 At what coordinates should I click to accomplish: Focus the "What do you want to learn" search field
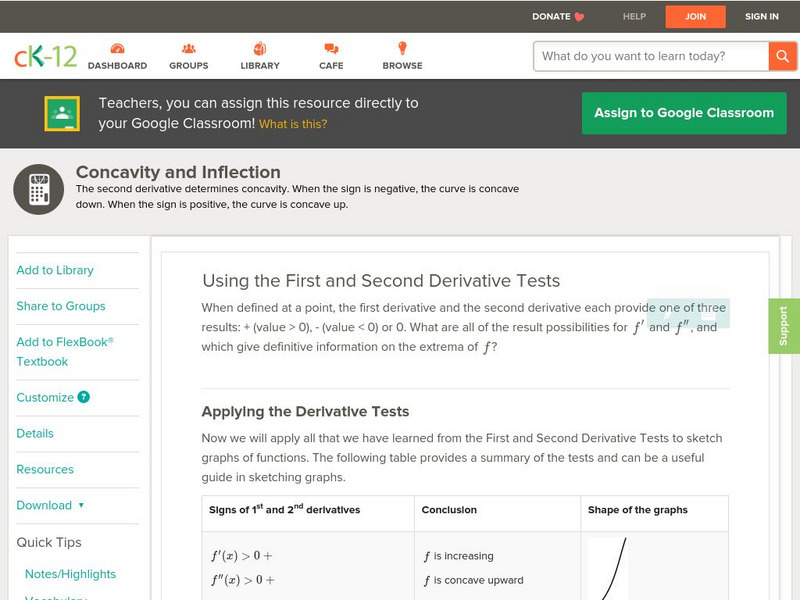pyautogui.click(x=650, y=56)
